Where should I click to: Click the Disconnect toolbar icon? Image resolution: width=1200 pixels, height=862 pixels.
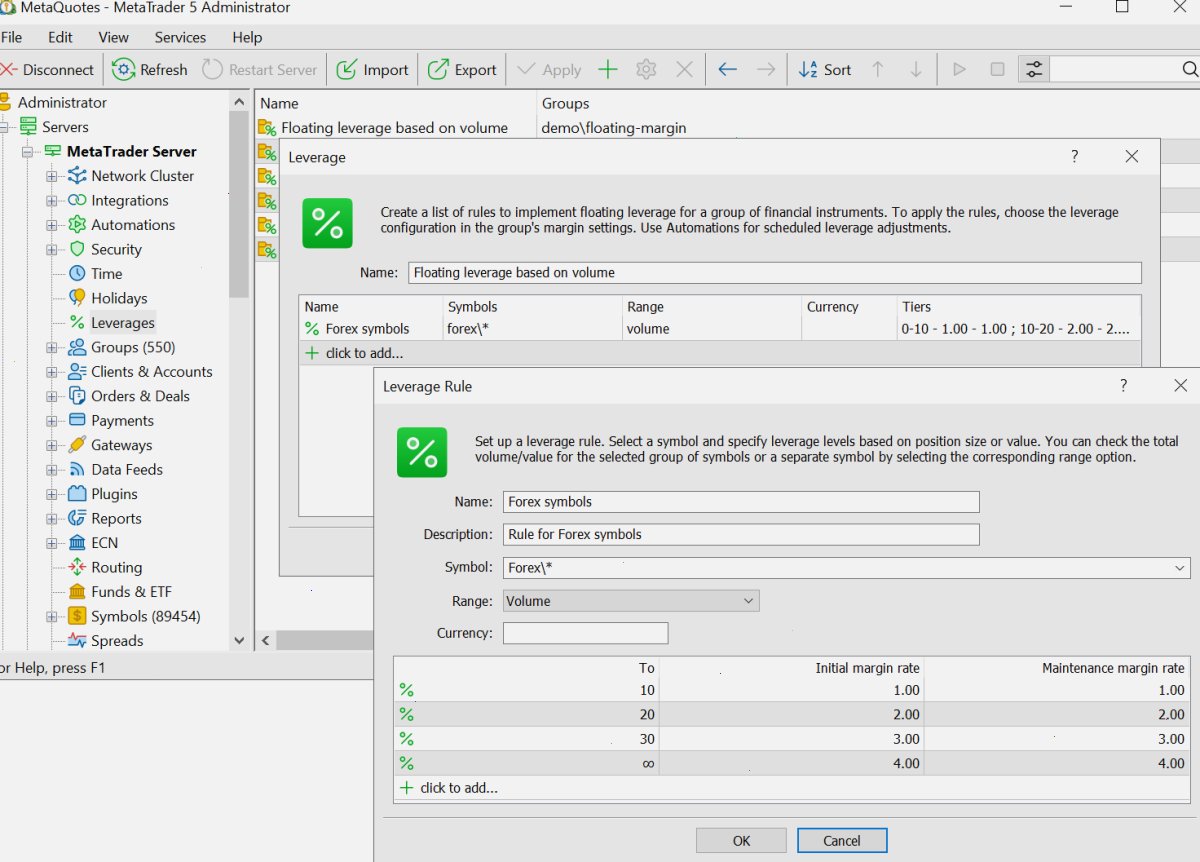[8, 70]
